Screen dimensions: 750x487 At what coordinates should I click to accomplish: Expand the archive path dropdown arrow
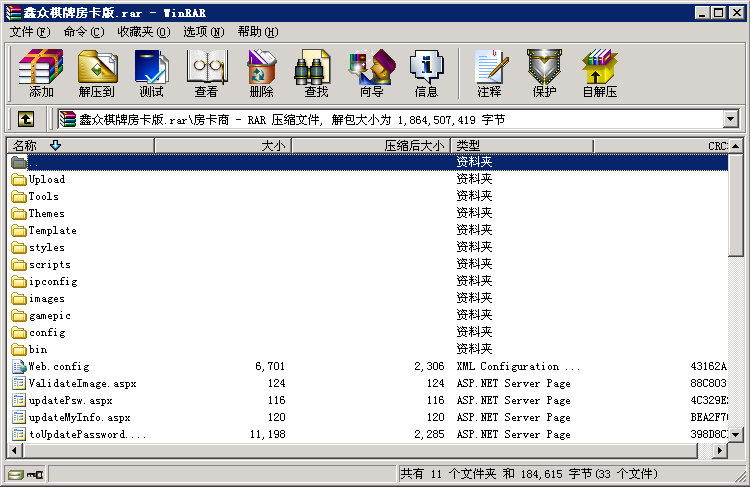(x=730, y=119)
